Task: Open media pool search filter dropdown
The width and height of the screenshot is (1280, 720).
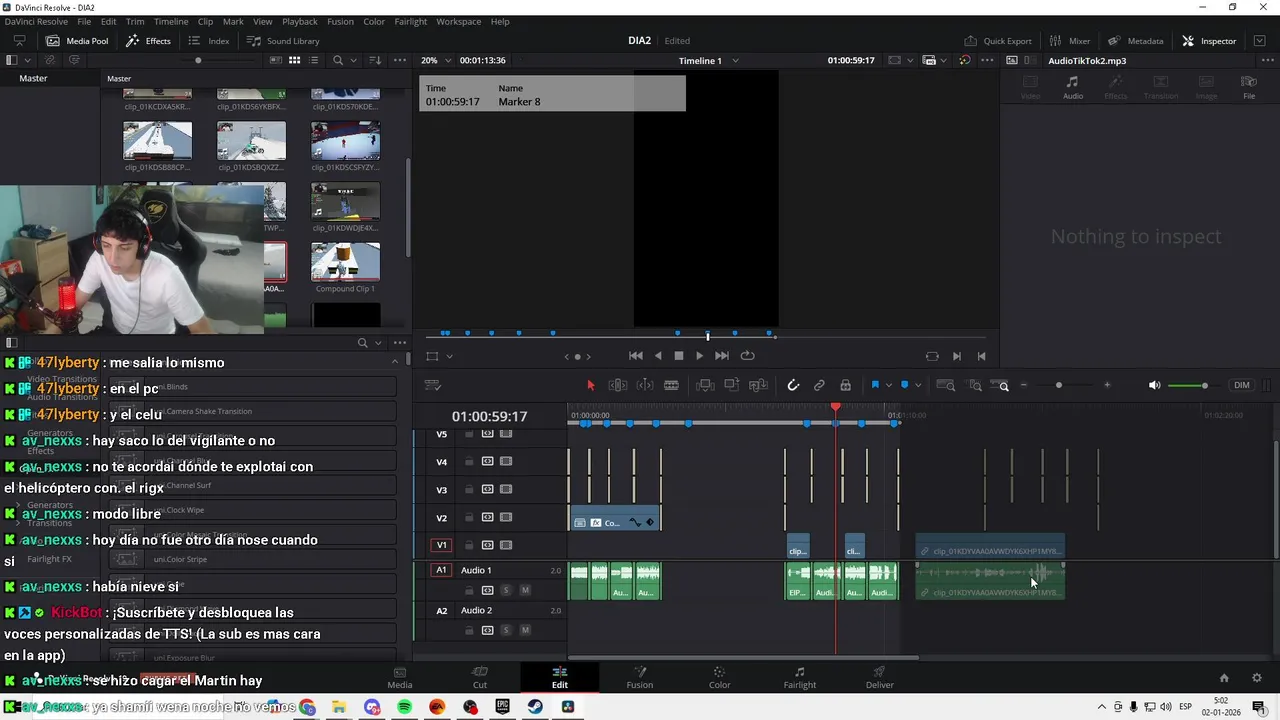Action: [353, 60]
